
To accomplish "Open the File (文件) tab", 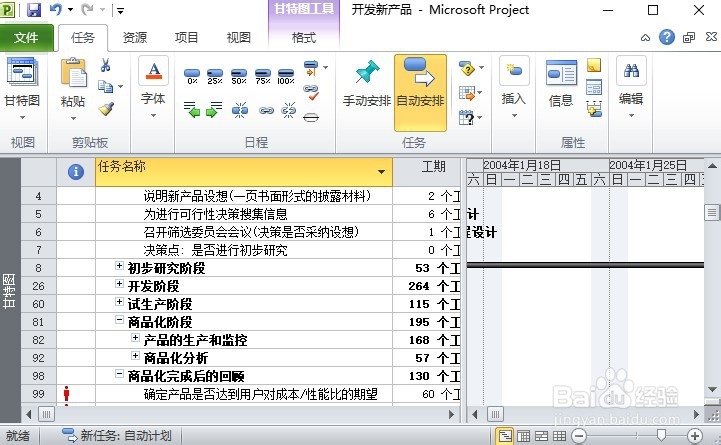I will [x=26, y=38].
